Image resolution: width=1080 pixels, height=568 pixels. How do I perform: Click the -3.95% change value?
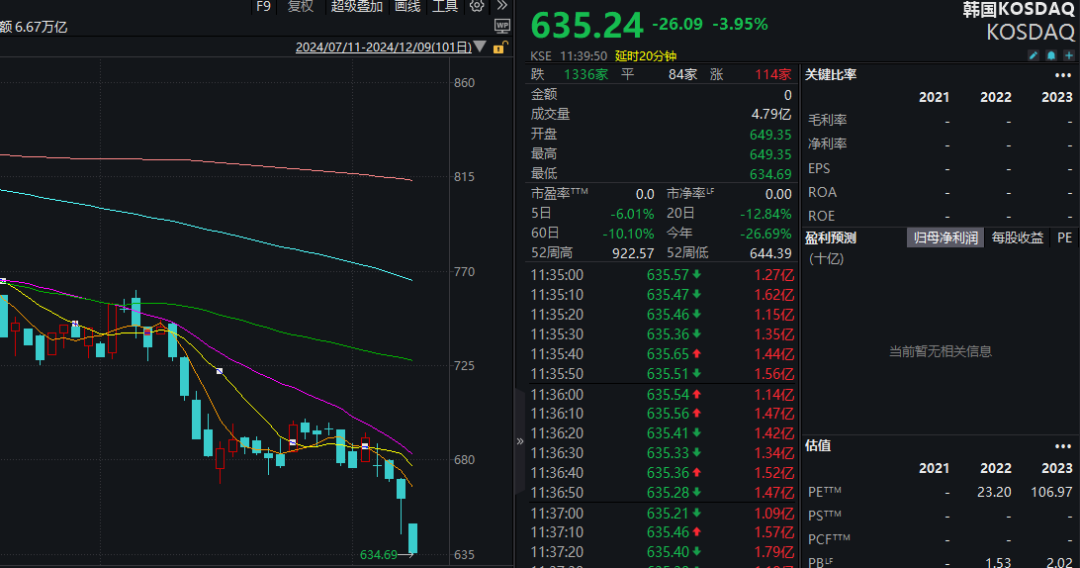pos(740,24)
